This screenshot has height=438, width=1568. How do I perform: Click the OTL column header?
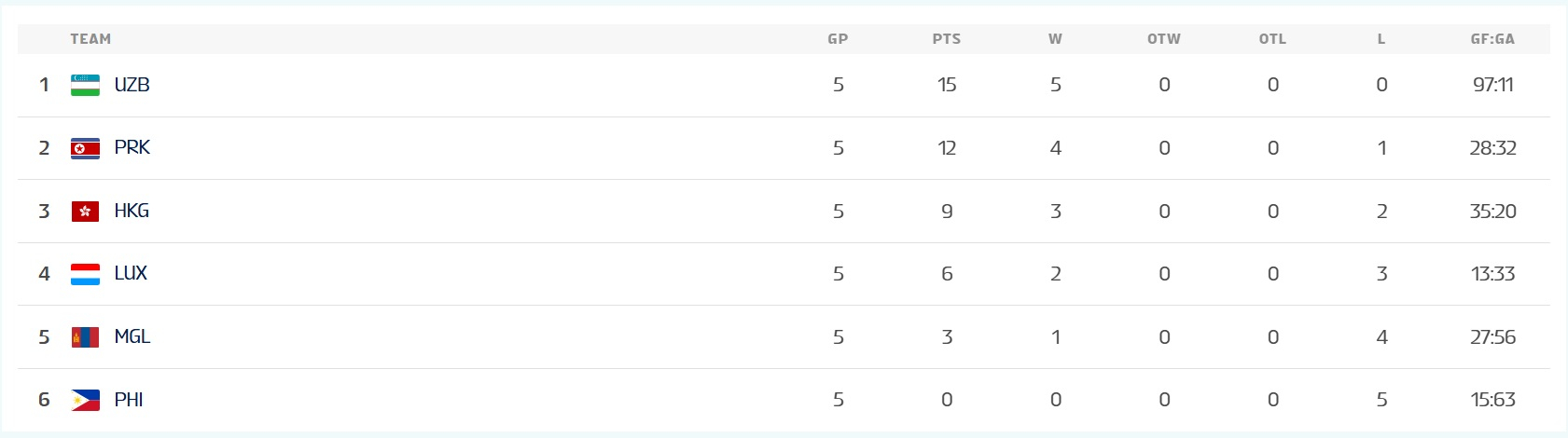click(1272, 39)
